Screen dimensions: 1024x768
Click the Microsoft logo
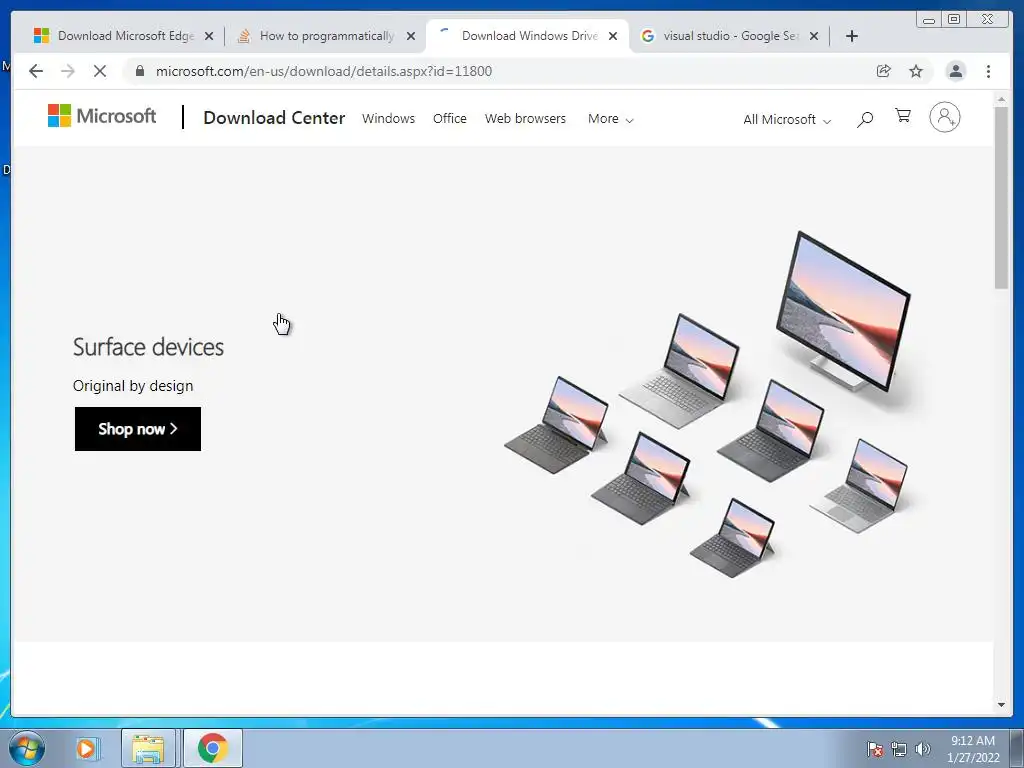pos(102,116)
